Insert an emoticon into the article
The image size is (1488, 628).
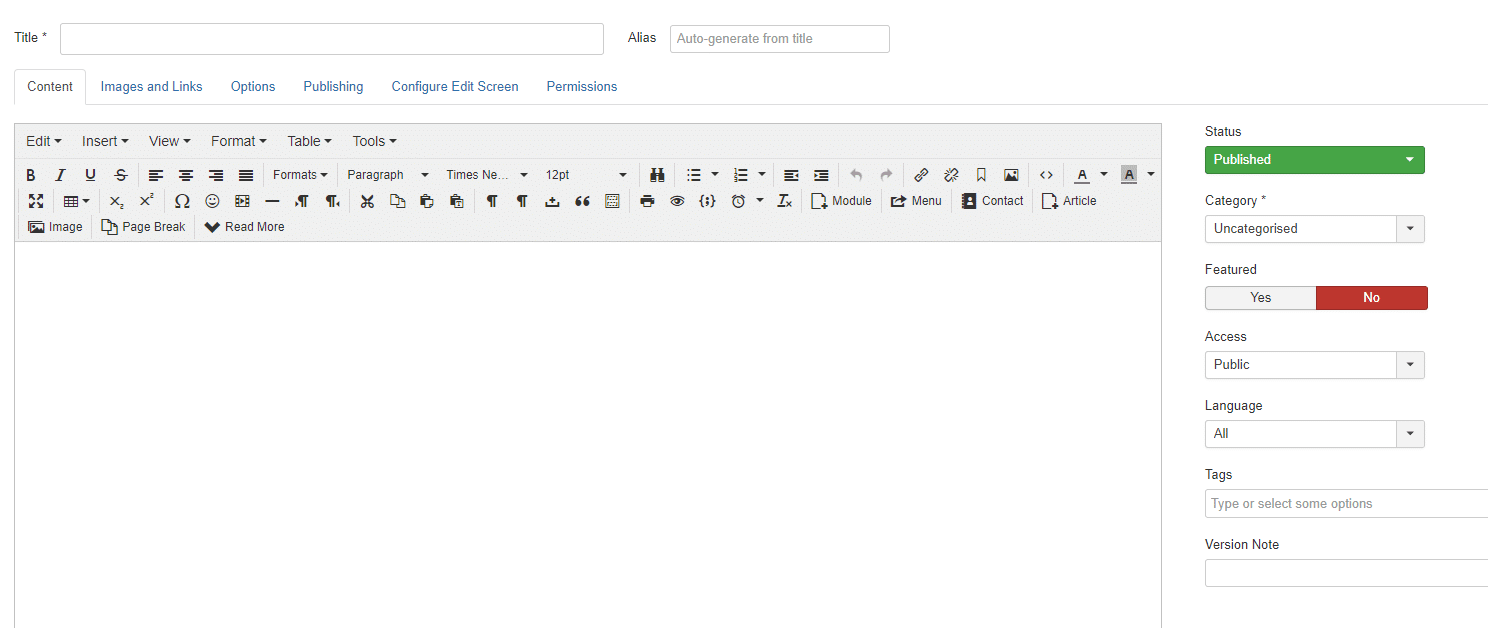[x=211, y=200]
